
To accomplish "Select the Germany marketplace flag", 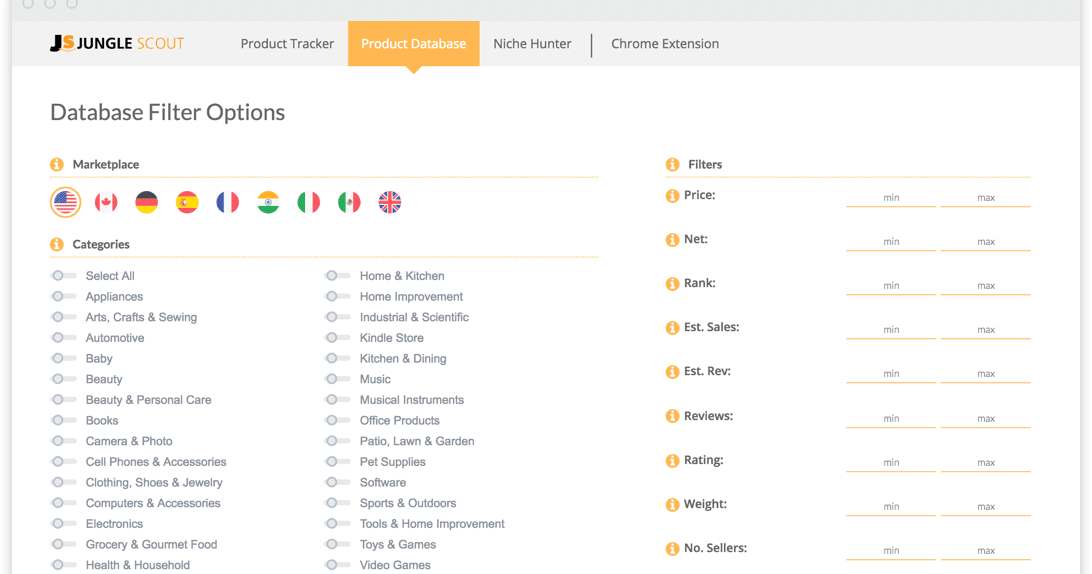I will point(146,203).
